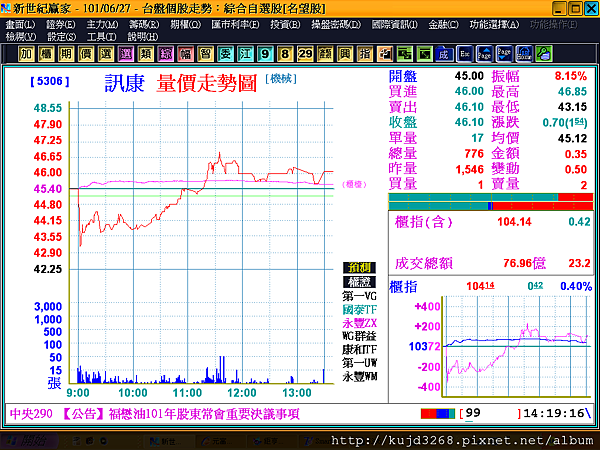Click the 櫃 toolbar button
The image size is (600, 450).
coord(46,54)
